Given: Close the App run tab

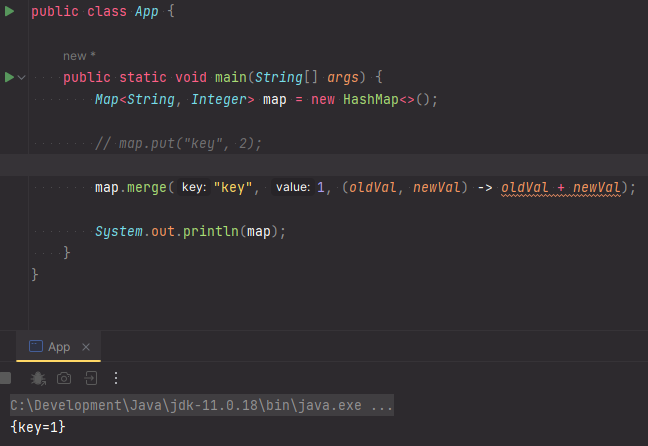Looking at the screenshot, I should (86, 347).
